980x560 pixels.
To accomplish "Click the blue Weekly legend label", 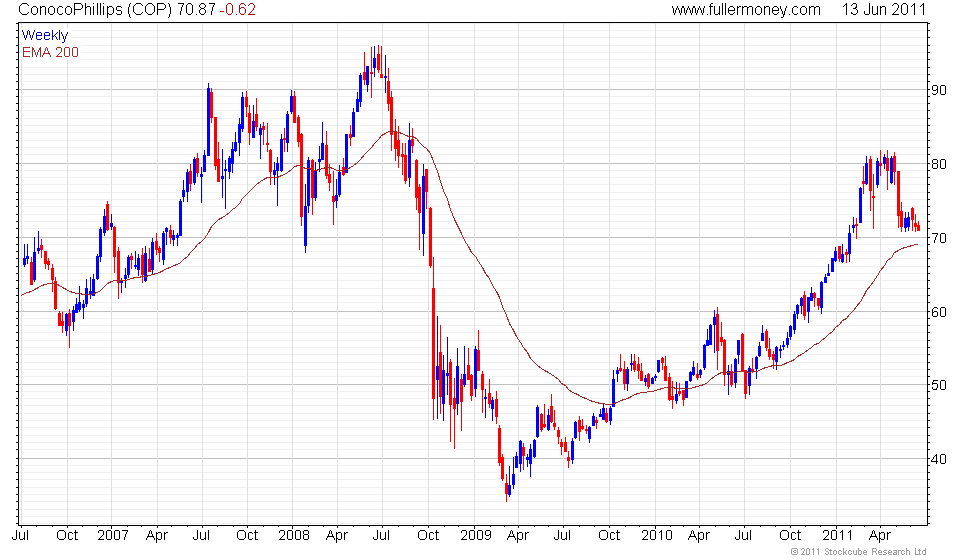I will pos(45,36).
